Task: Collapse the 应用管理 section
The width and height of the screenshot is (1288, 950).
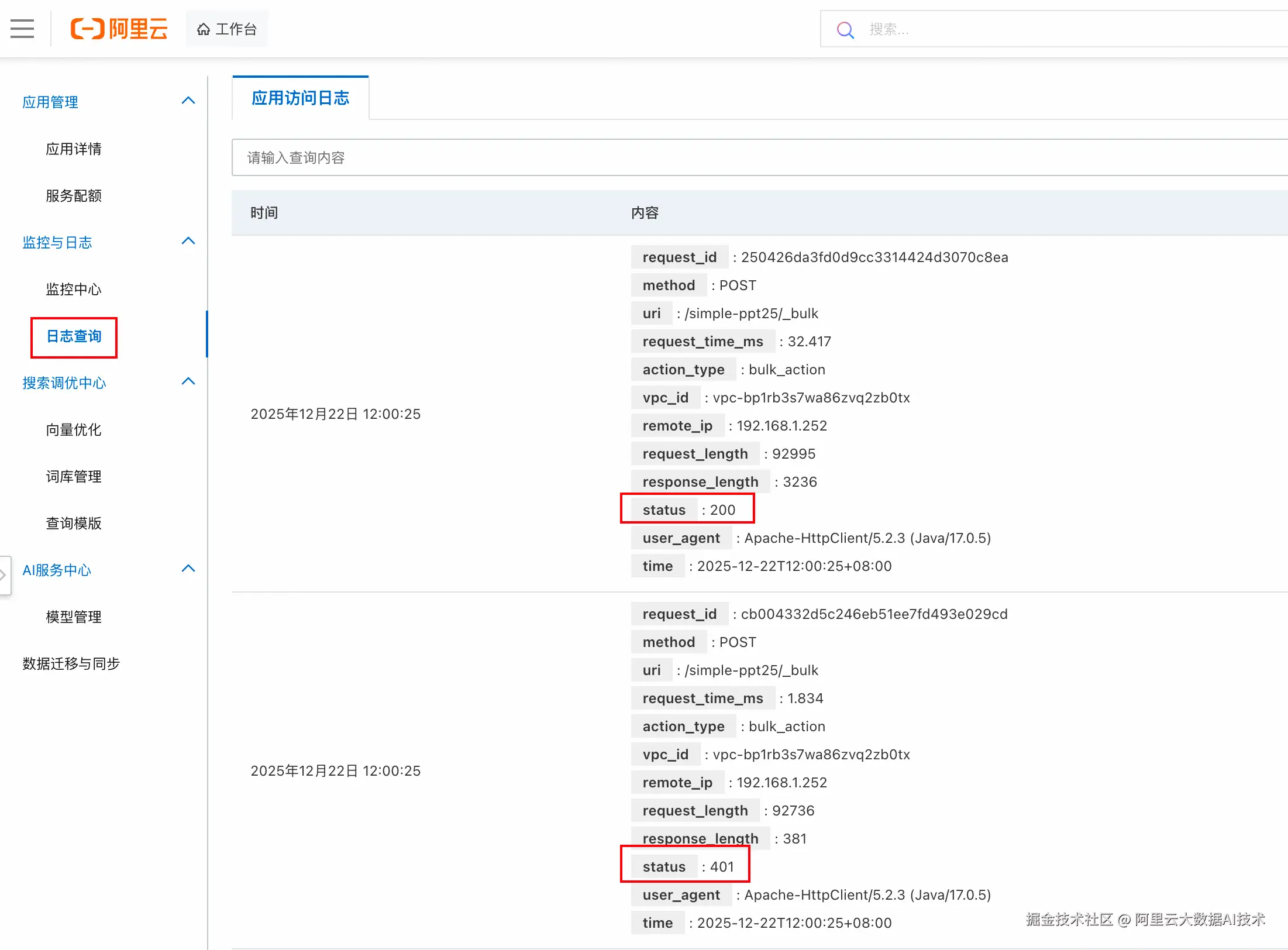Action: pos(188,101)
